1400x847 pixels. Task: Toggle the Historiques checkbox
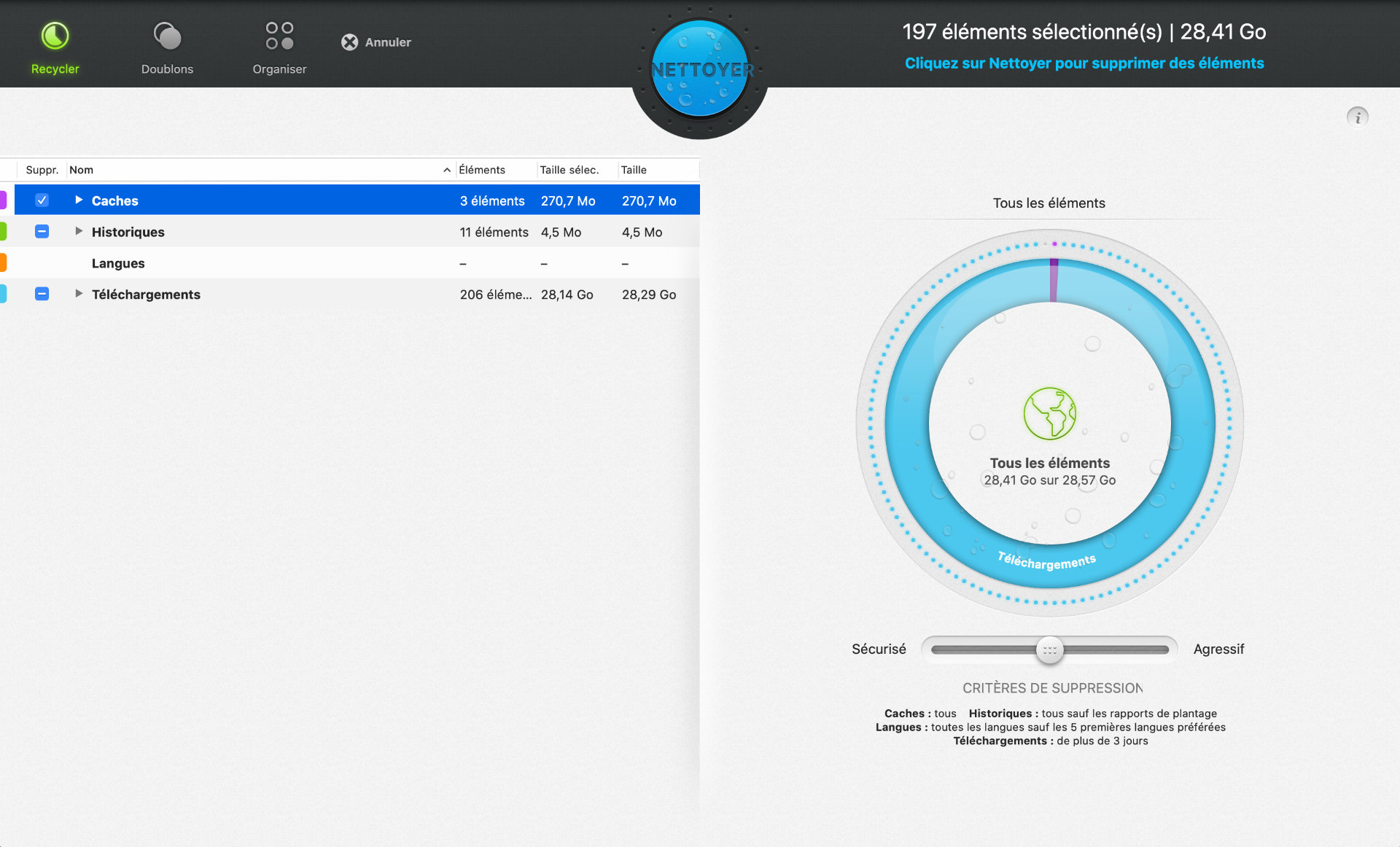click(42, 232)
